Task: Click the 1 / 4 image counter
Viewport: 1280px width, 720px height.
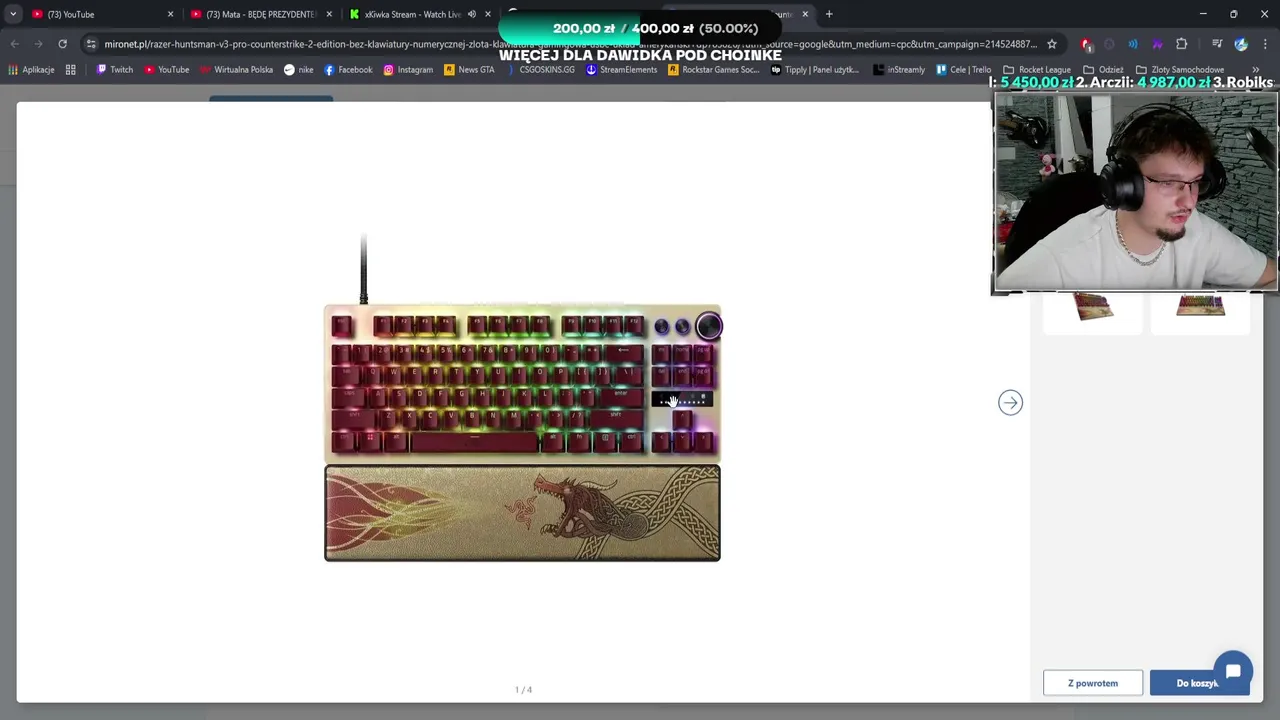Action: click(523, 690)
